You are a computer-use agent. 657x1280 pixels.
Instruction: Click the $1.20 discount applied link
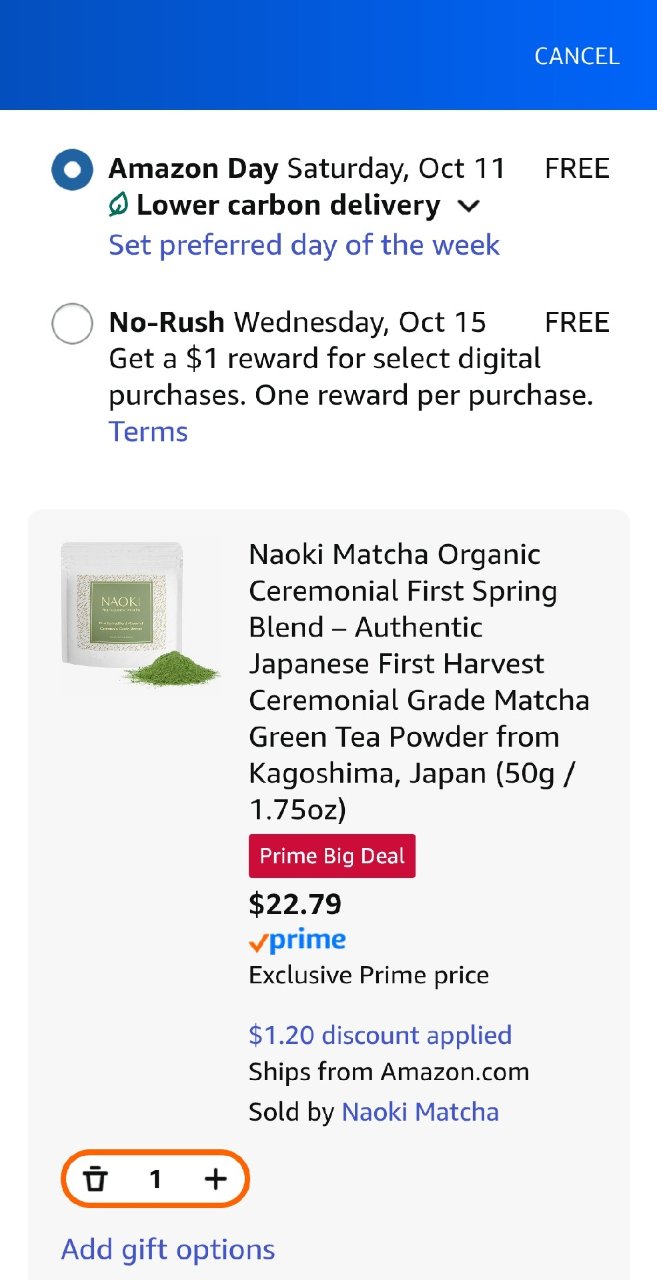380,1035
